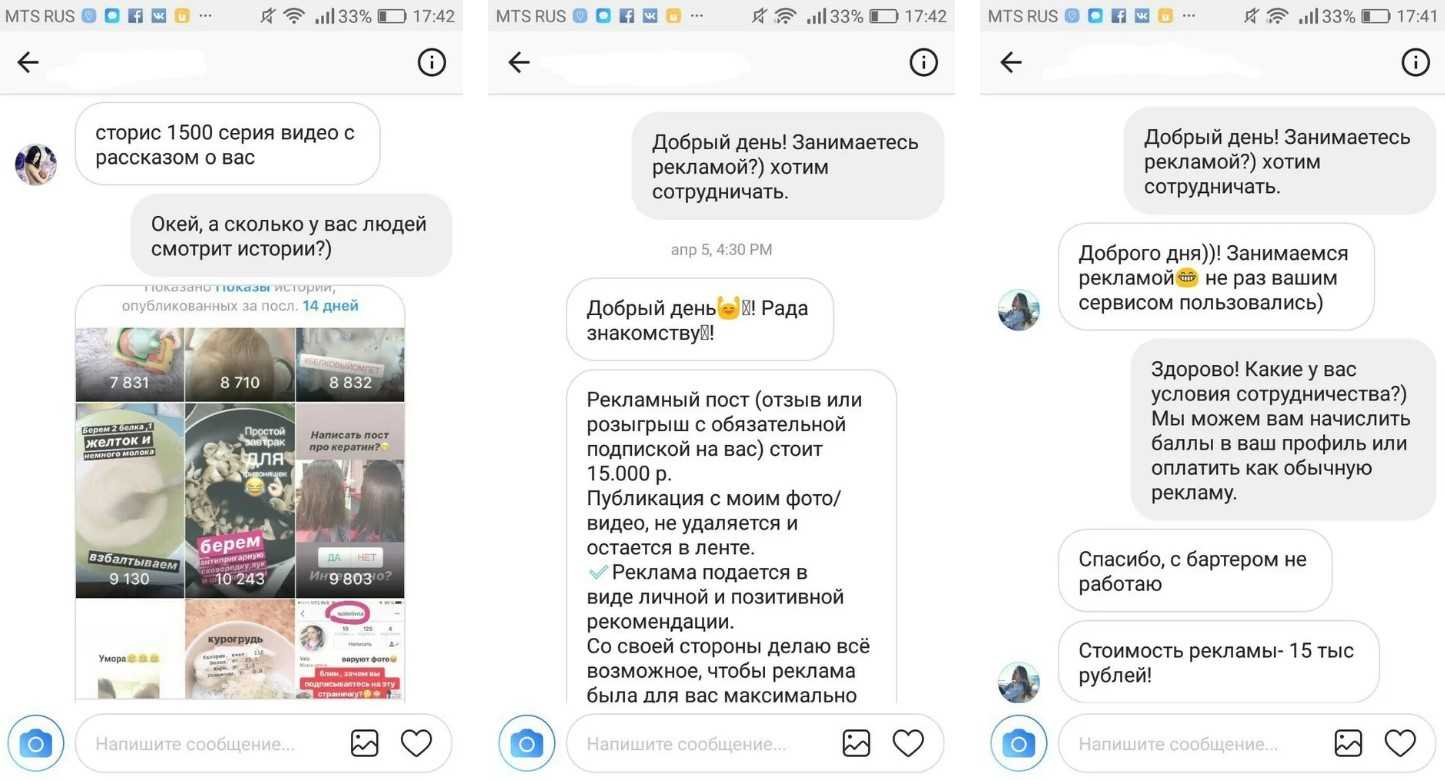Tap the back arrow in the left chat

pos(28,62)
